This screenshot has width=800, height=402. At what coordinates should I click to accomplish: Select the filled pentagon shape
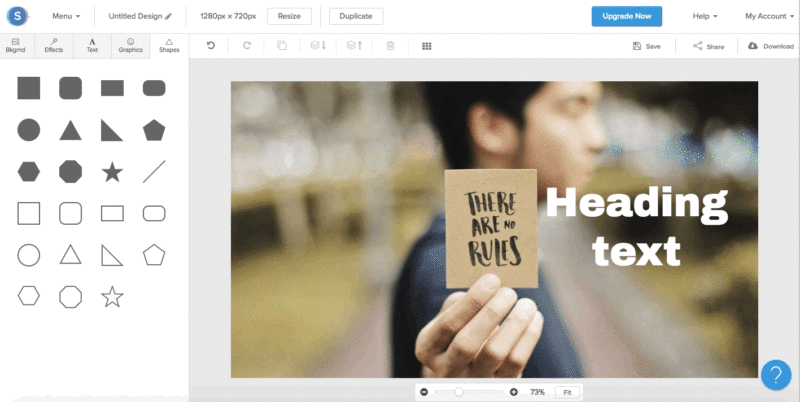154,130
